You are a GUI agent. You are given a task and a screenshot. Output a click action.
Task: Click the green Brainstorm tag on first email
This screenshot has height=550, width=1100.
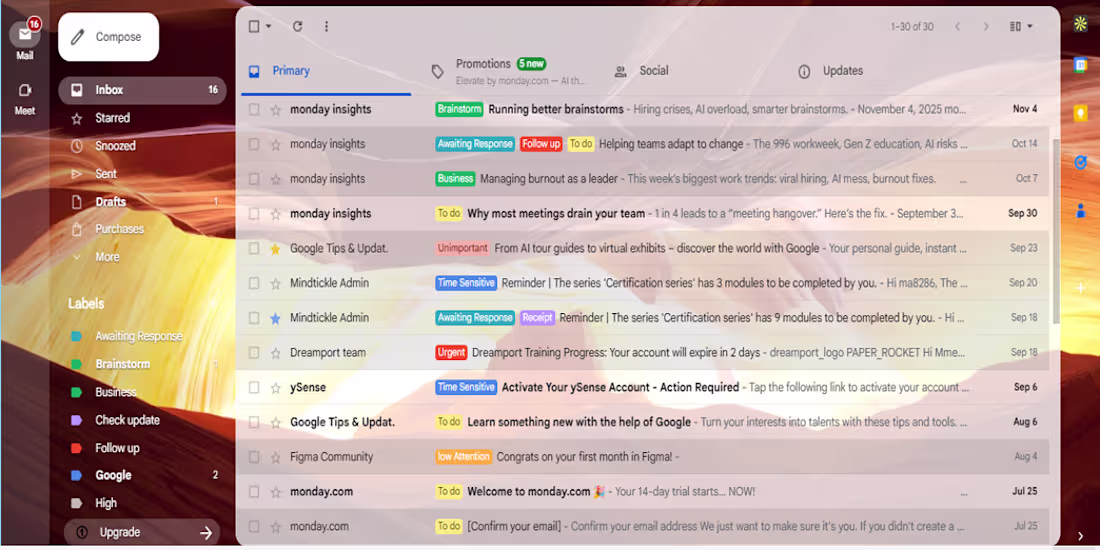pos(459,109)
